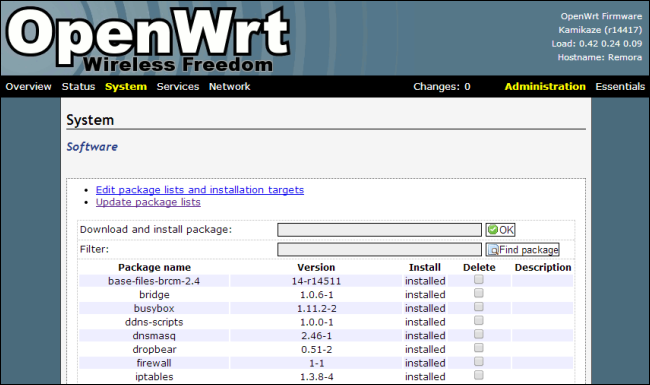The image size is (650, 385).
Task: Open the Overview menu
Action: point(28,87)
